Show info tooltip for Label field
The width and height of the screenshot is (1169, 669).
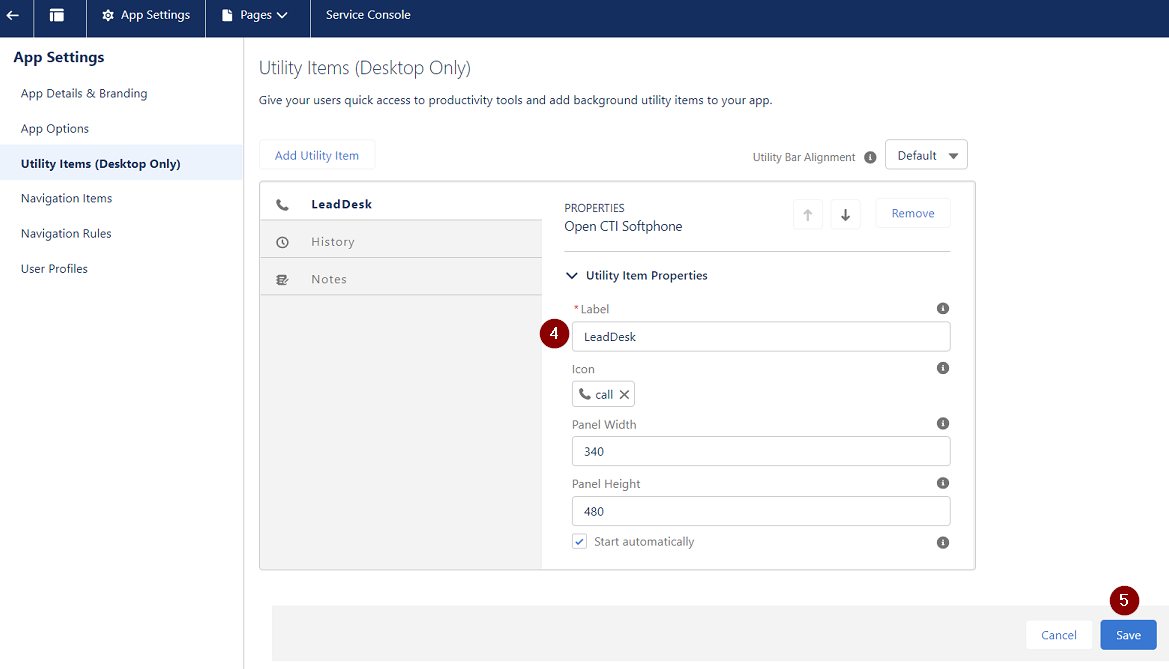[x=943, y=309]
